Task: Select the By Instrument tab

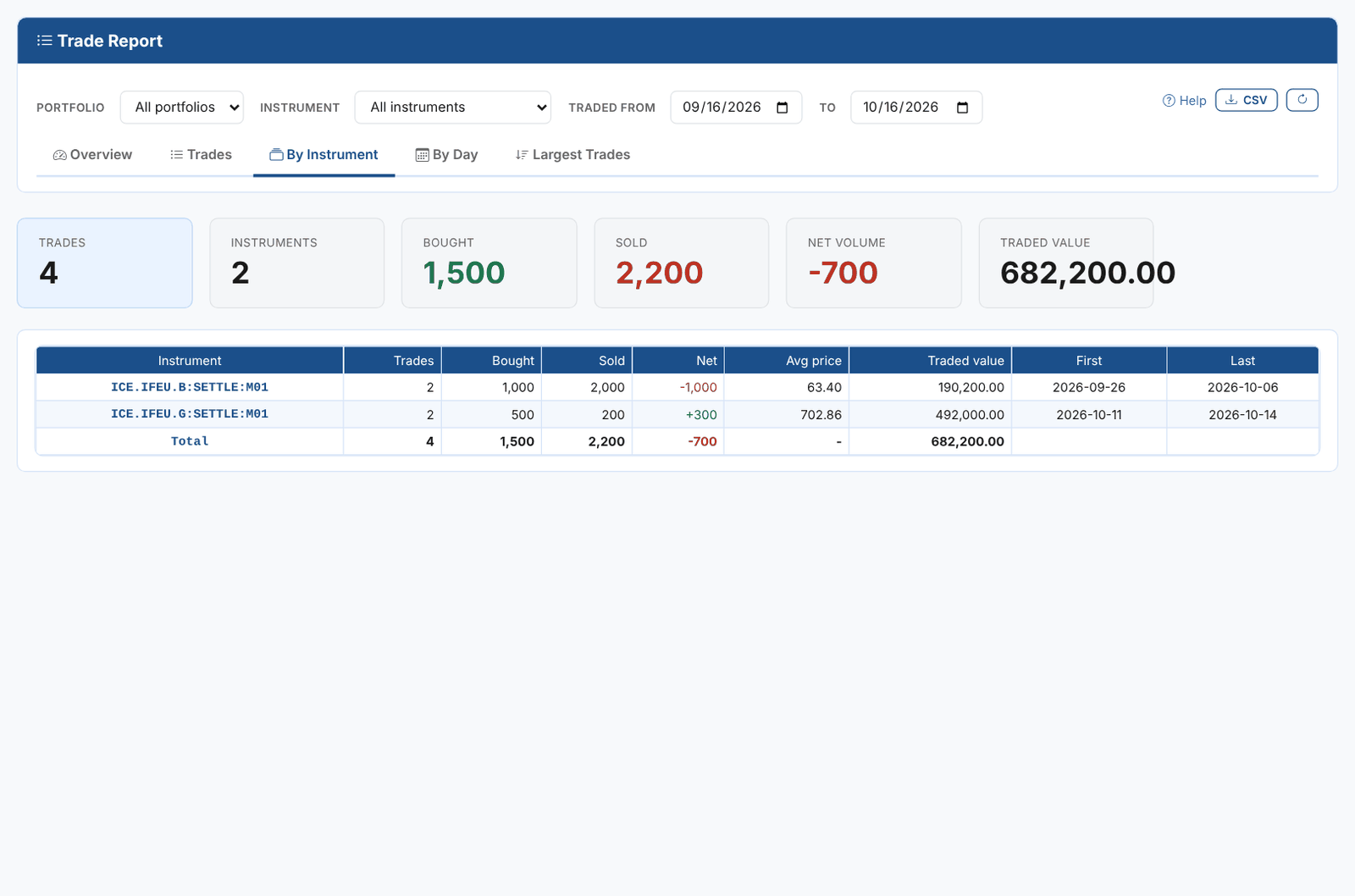Action: point(324,155)
